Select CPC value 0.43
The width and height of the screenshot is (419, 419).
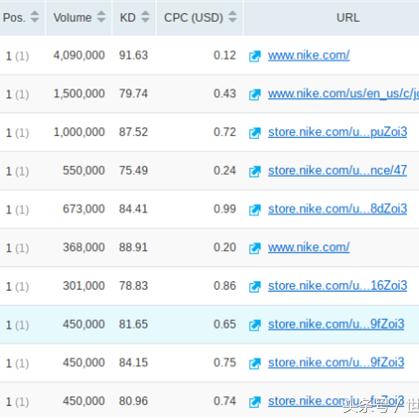(x=225, y=94)
